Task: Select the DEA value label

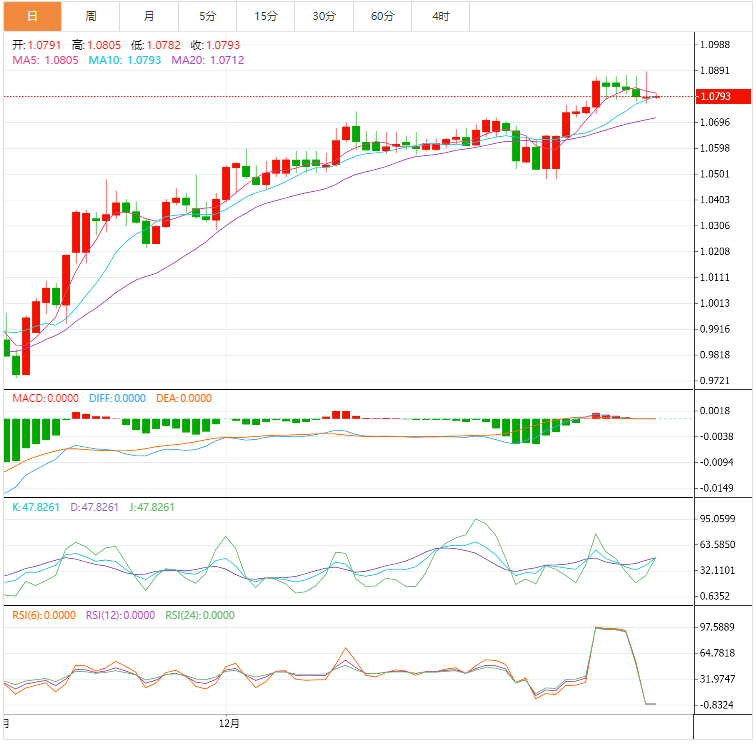Action: (183, 398)
